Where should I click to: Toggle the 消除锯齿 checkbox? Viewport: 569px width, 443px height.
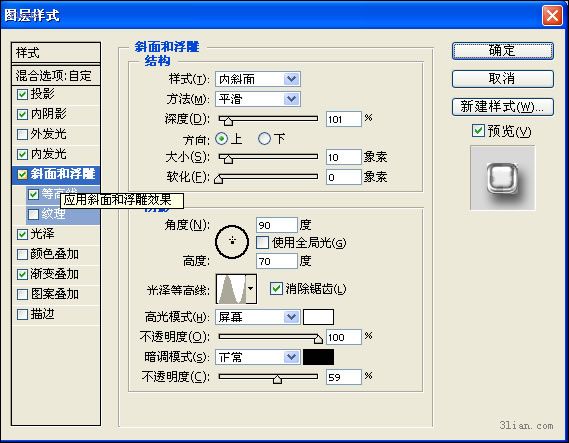pos(276,289)
